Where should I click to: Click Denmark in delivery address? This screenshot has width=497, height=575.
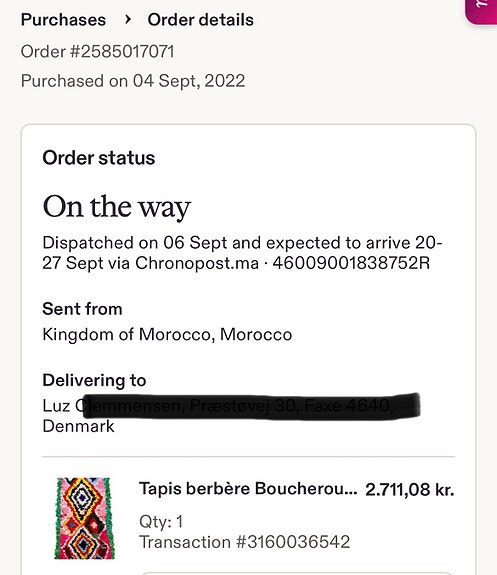tap(78, 426)
